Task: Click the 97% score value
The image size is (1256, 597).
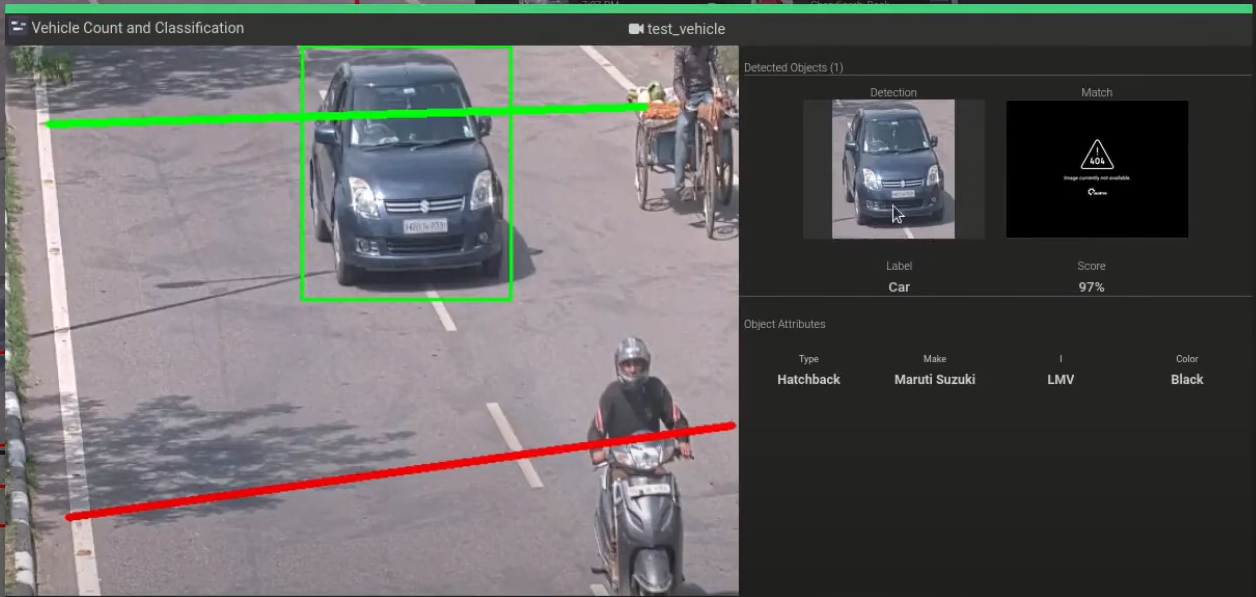Action: pos(1091,287)
